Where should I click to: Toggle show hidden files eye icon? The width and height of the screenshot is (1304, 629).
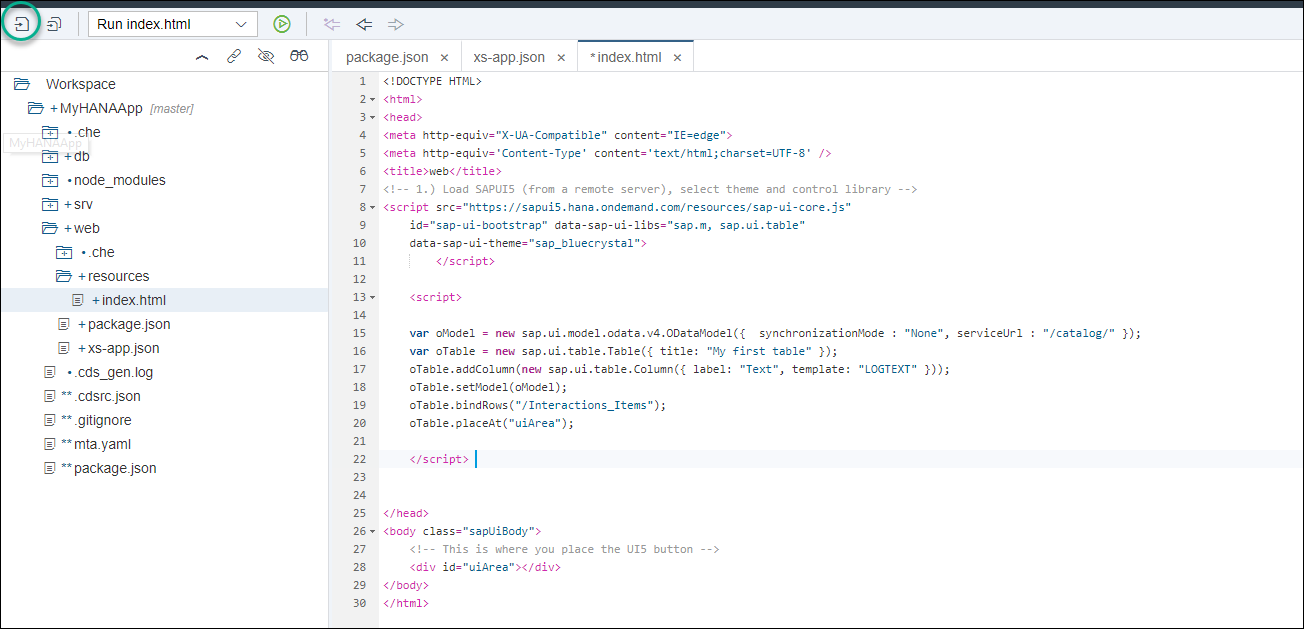click(265, 57)
